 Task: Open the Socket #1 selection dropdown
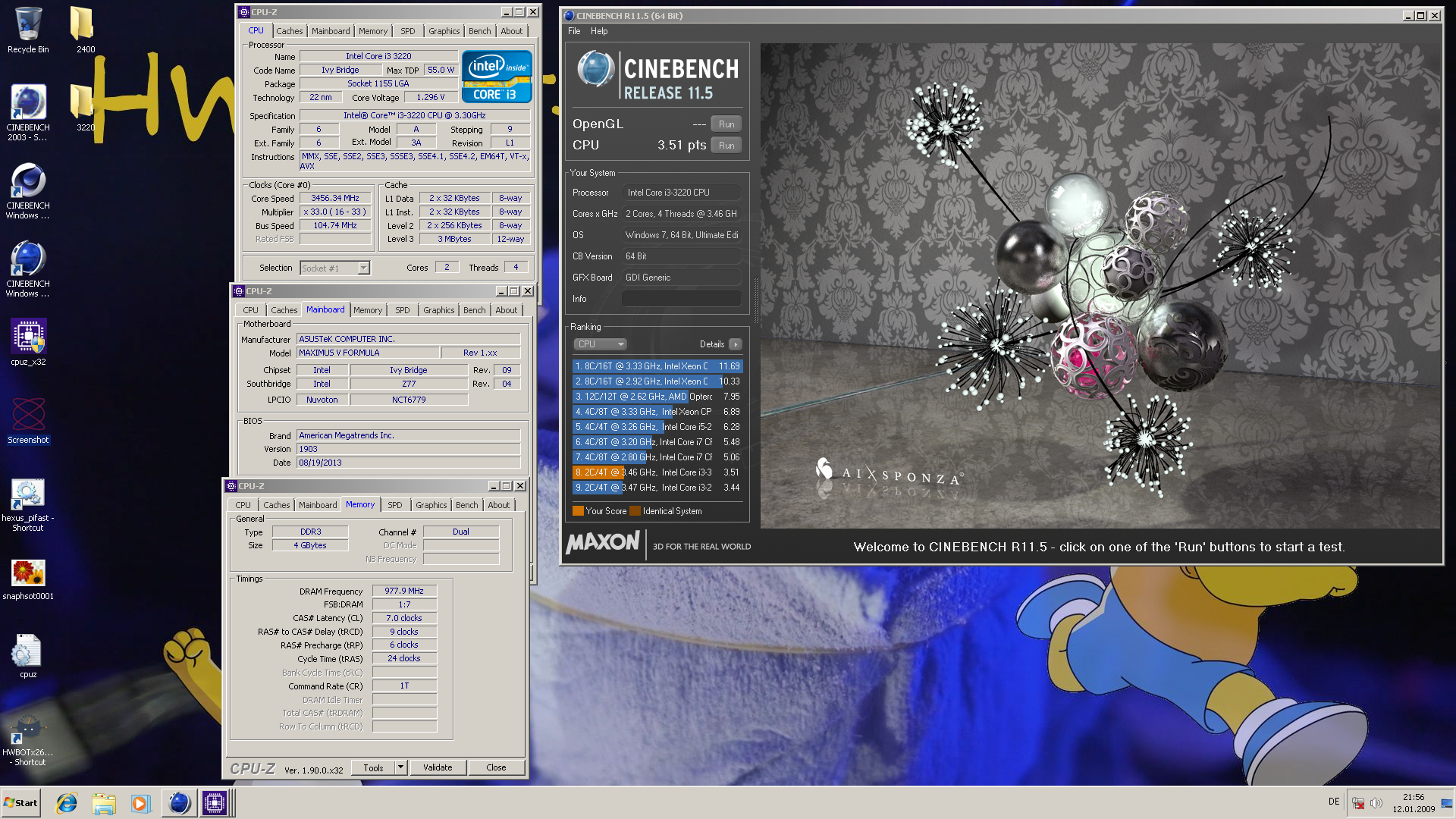click(334, 268)
